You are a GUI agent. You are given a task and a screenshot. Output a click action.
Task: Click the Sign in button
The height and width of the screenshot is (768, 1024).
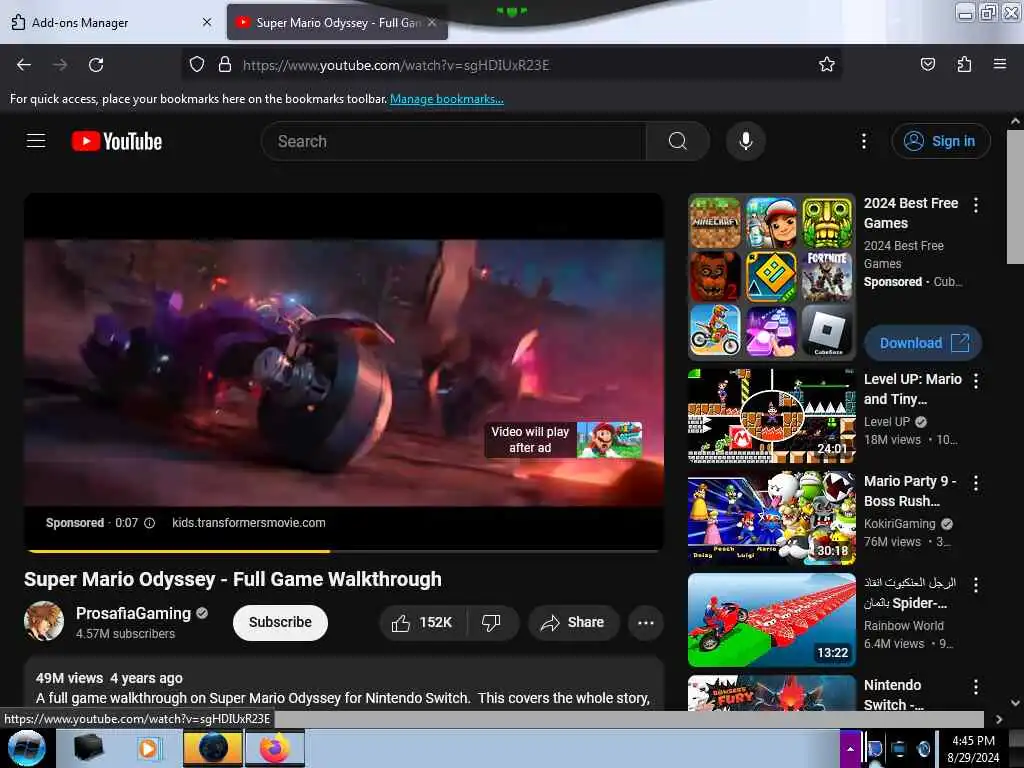941,141
